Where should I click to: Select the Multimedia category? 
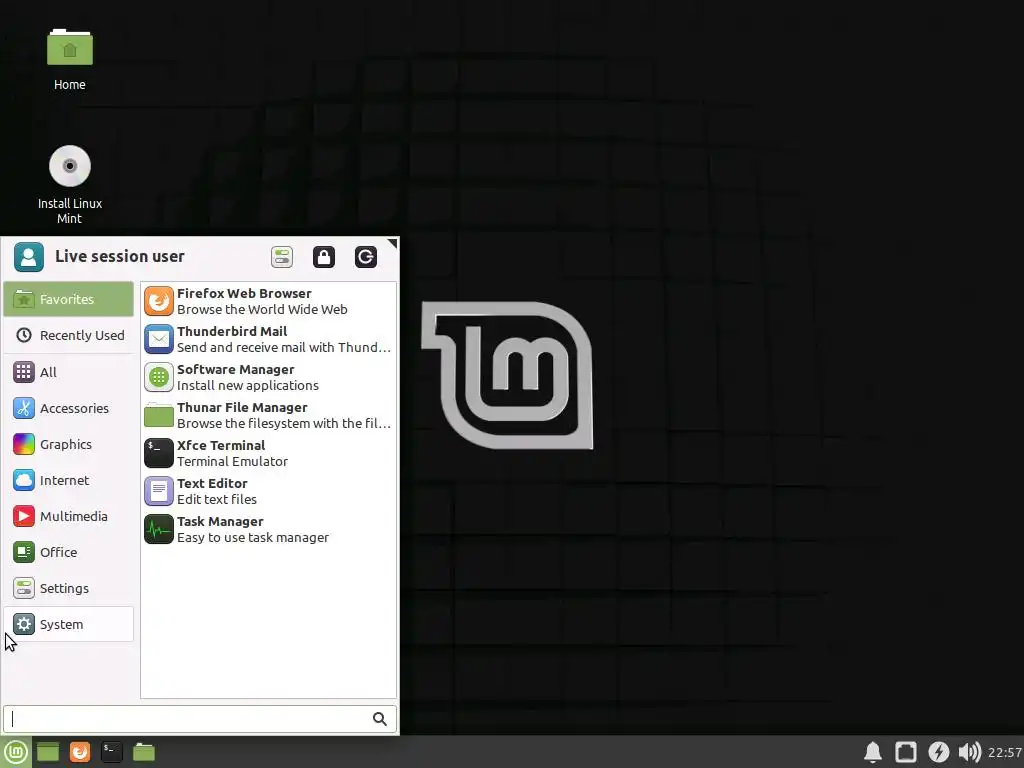69,516
